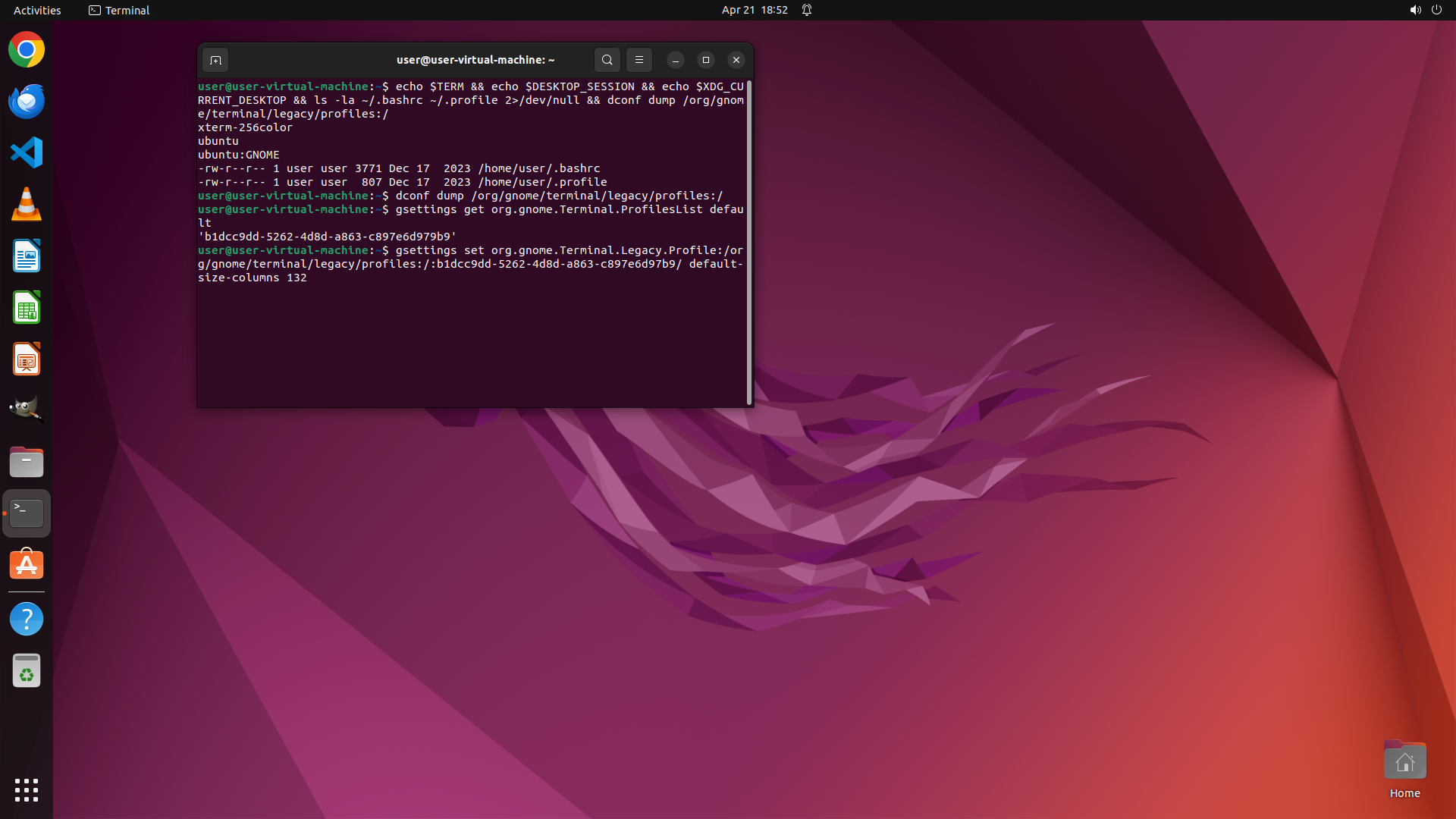The image size is (1456, 819).
Task: Open VLC media player
Action: [x=27, y=205]
